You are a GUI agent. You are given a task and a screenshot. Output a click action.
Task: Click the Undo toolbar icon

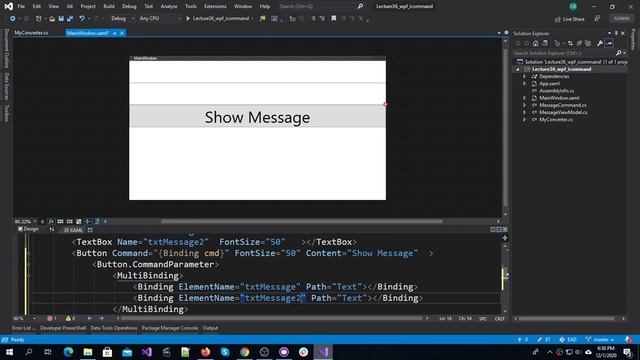[82, 18]
